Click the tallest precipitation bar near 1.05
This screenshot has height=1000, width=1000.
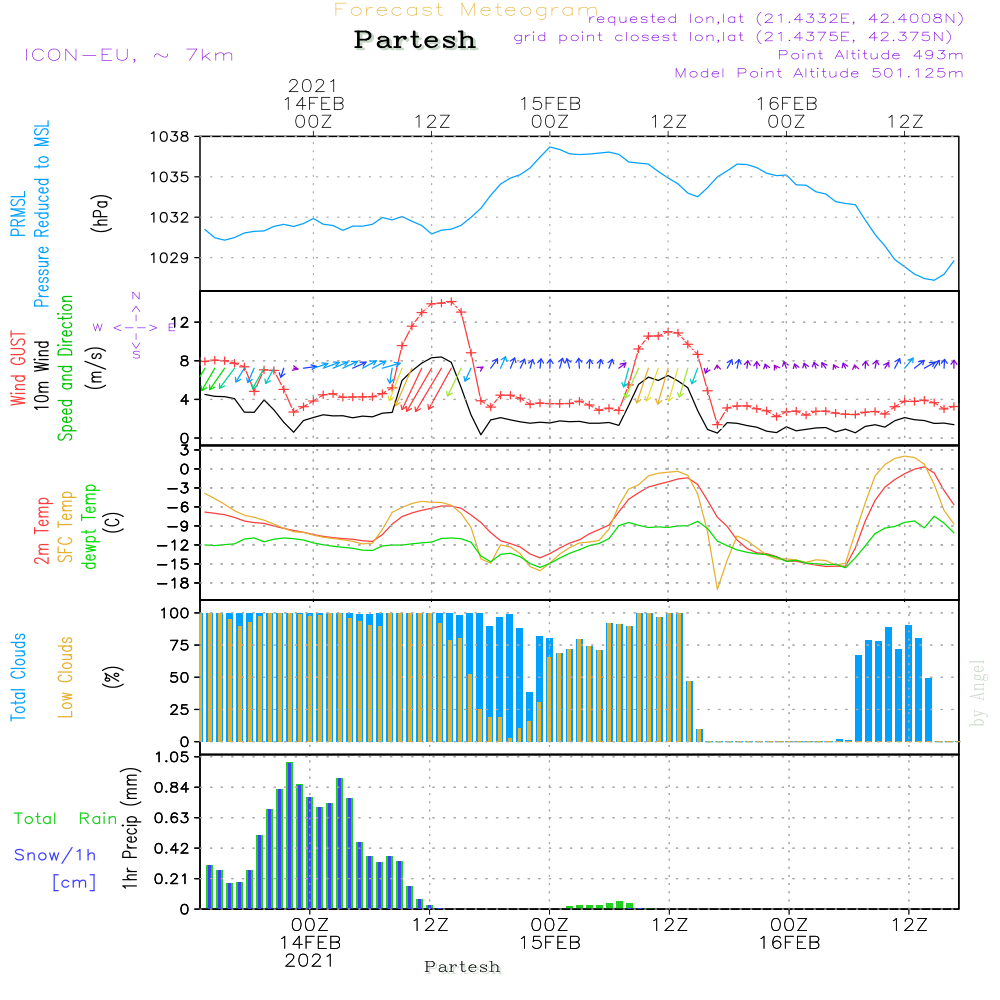tap(290, 835)
